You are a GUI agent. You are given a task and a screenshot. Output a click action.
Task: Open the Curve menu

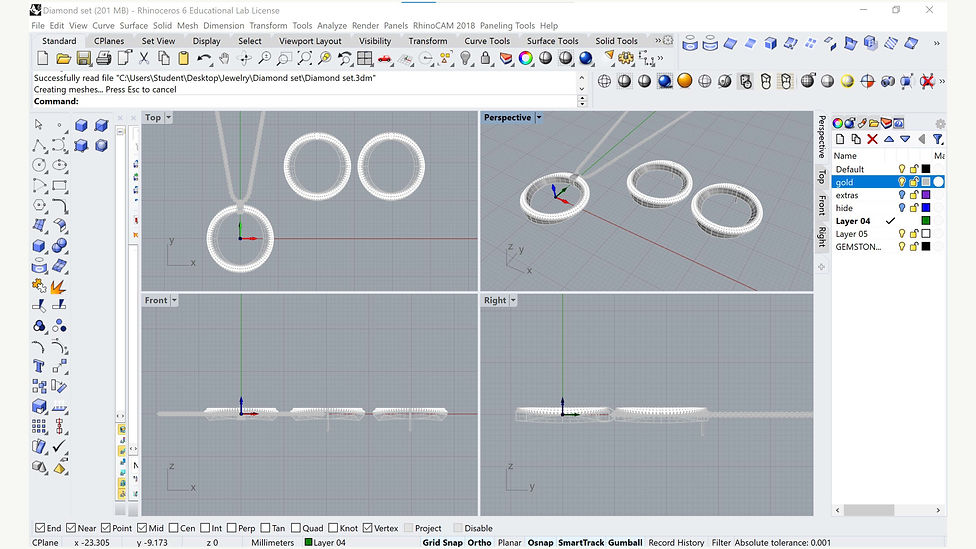coord(103,26)
